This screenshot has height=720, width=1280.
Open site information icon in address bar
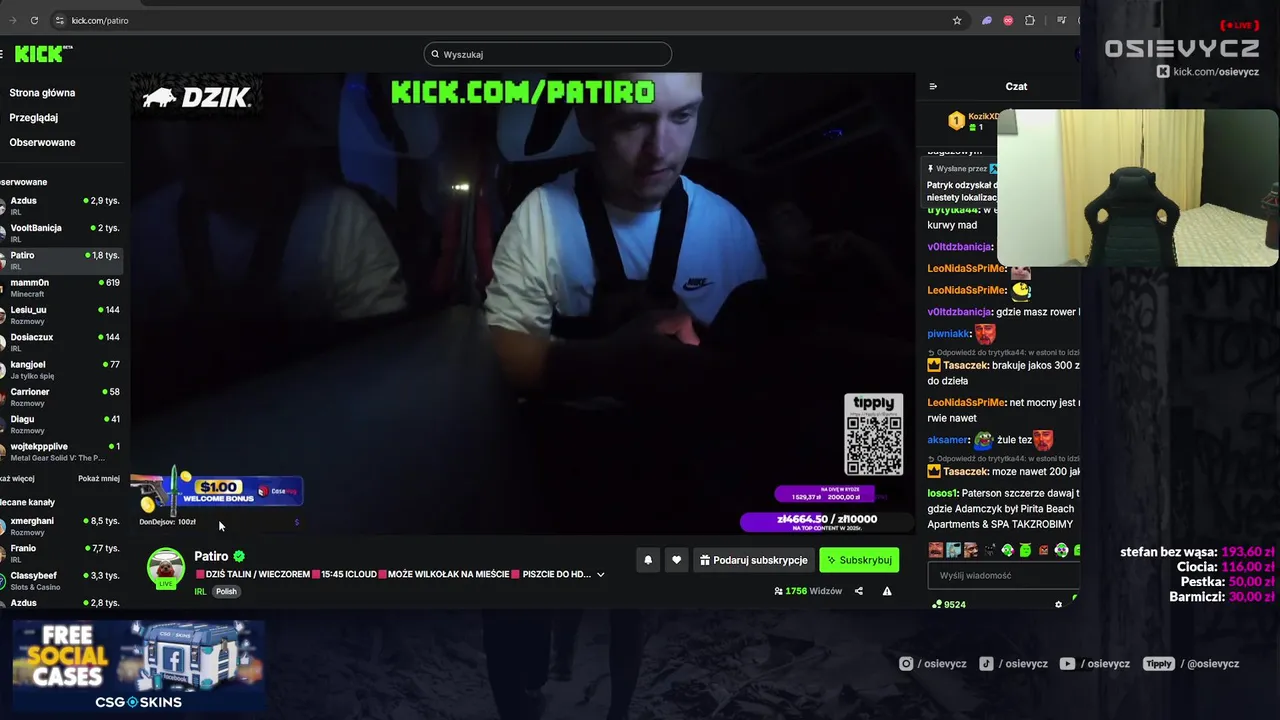coord(60,20)
